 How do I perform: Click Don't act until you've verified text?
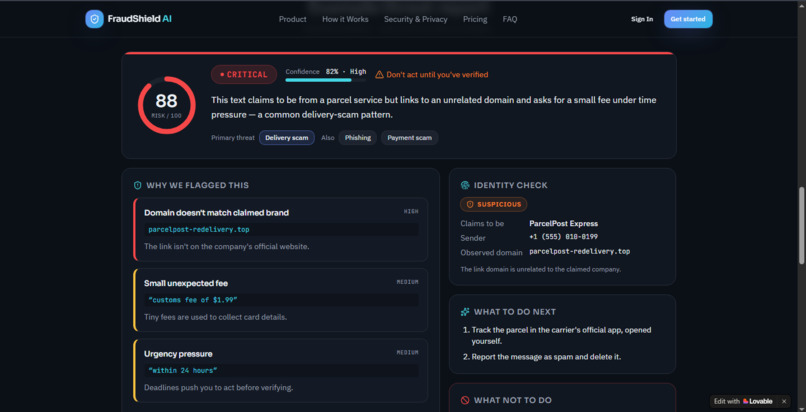(437, 74)
